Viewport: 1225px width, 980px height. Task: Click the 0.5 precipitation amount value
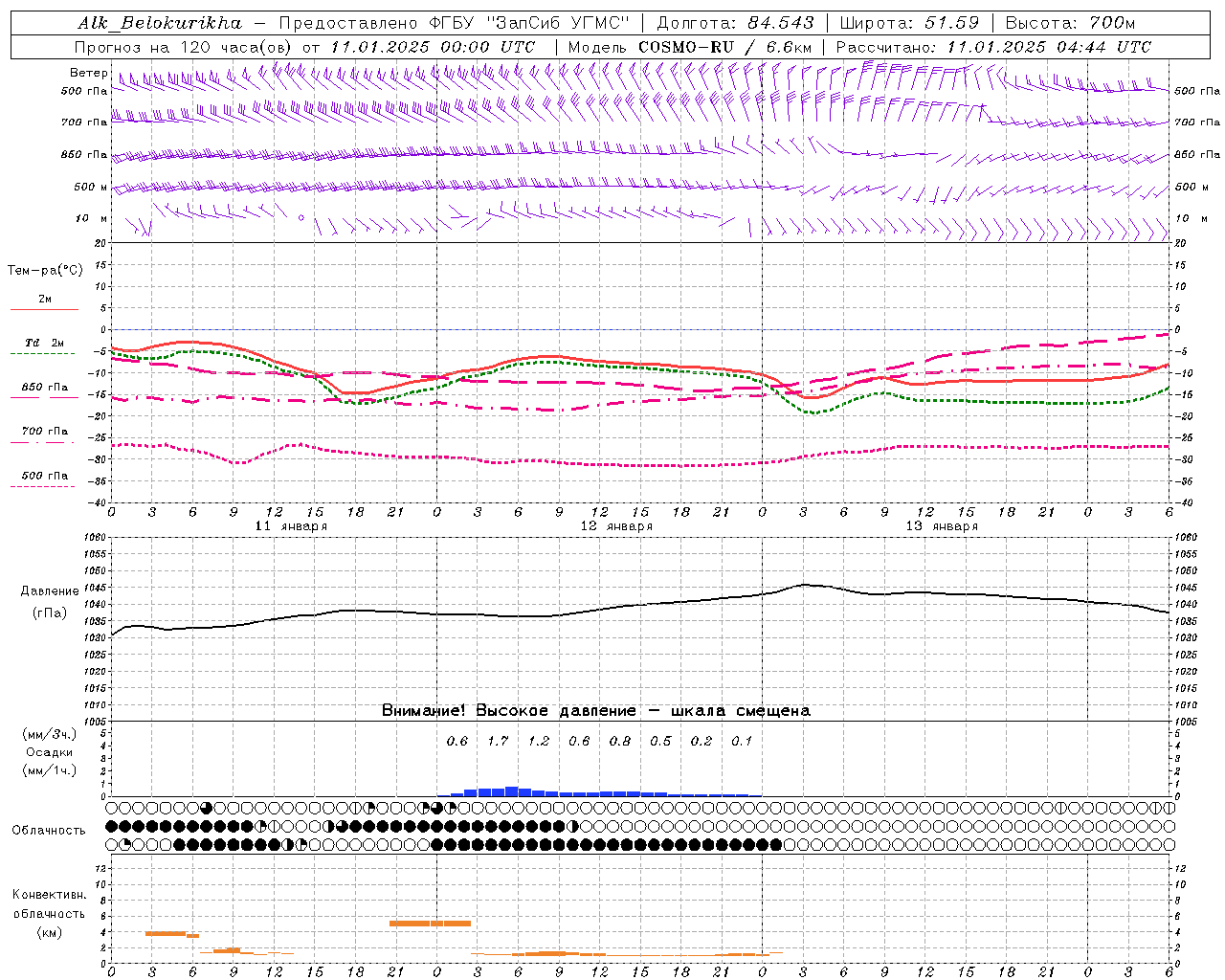660,741
